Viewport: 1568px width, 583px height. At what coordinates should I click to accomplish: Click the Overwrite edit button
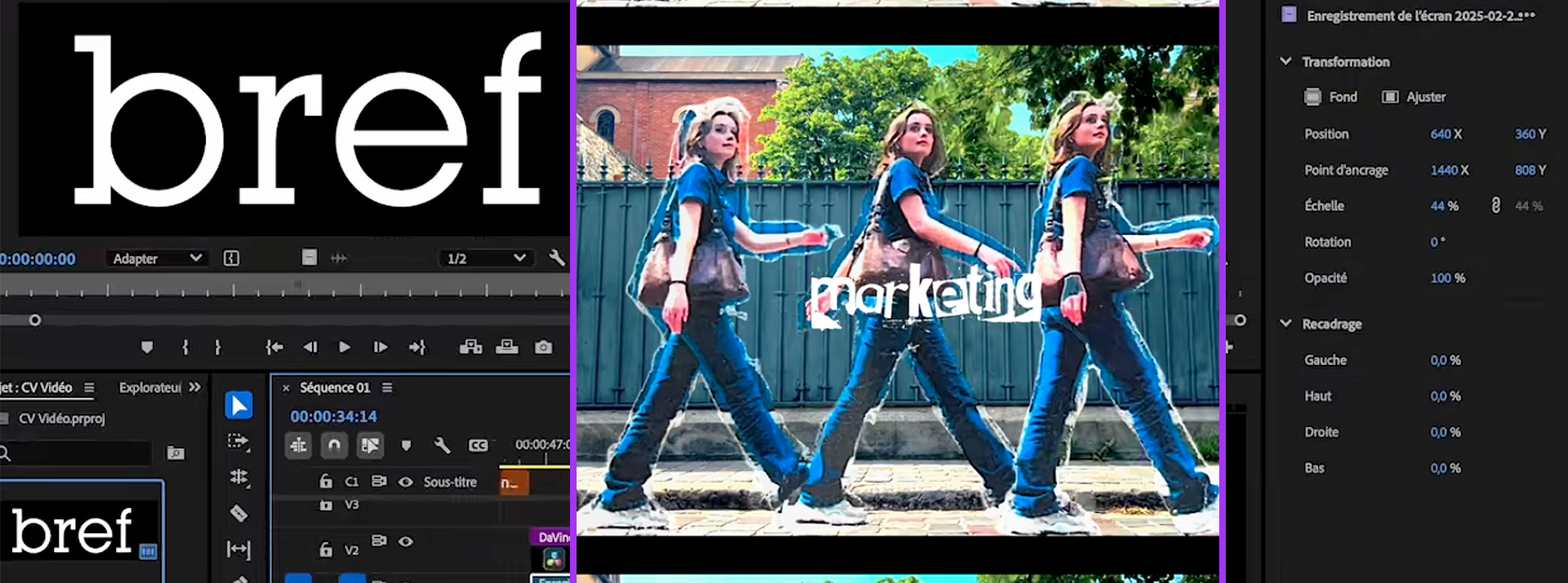(507, 347)
